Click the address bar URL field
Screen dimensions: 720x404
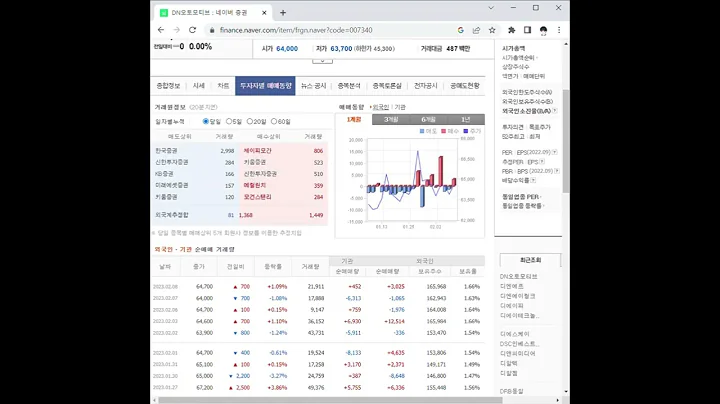coord(331,30)
